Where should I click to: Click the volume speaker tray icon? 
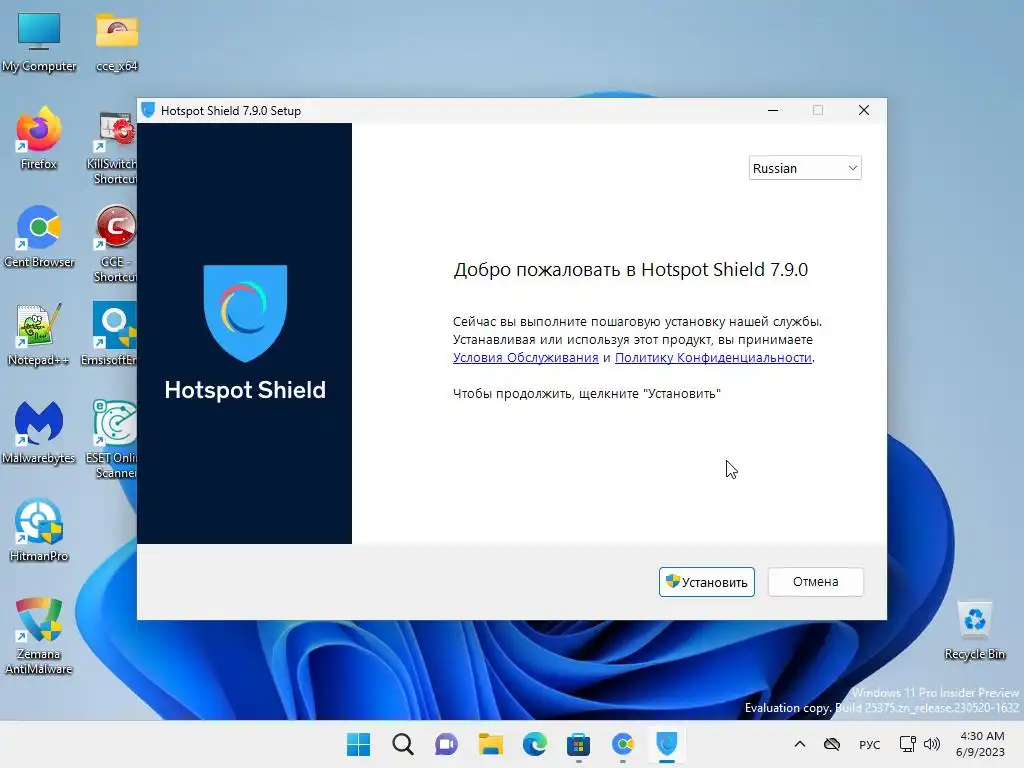(x=932, y=744)
